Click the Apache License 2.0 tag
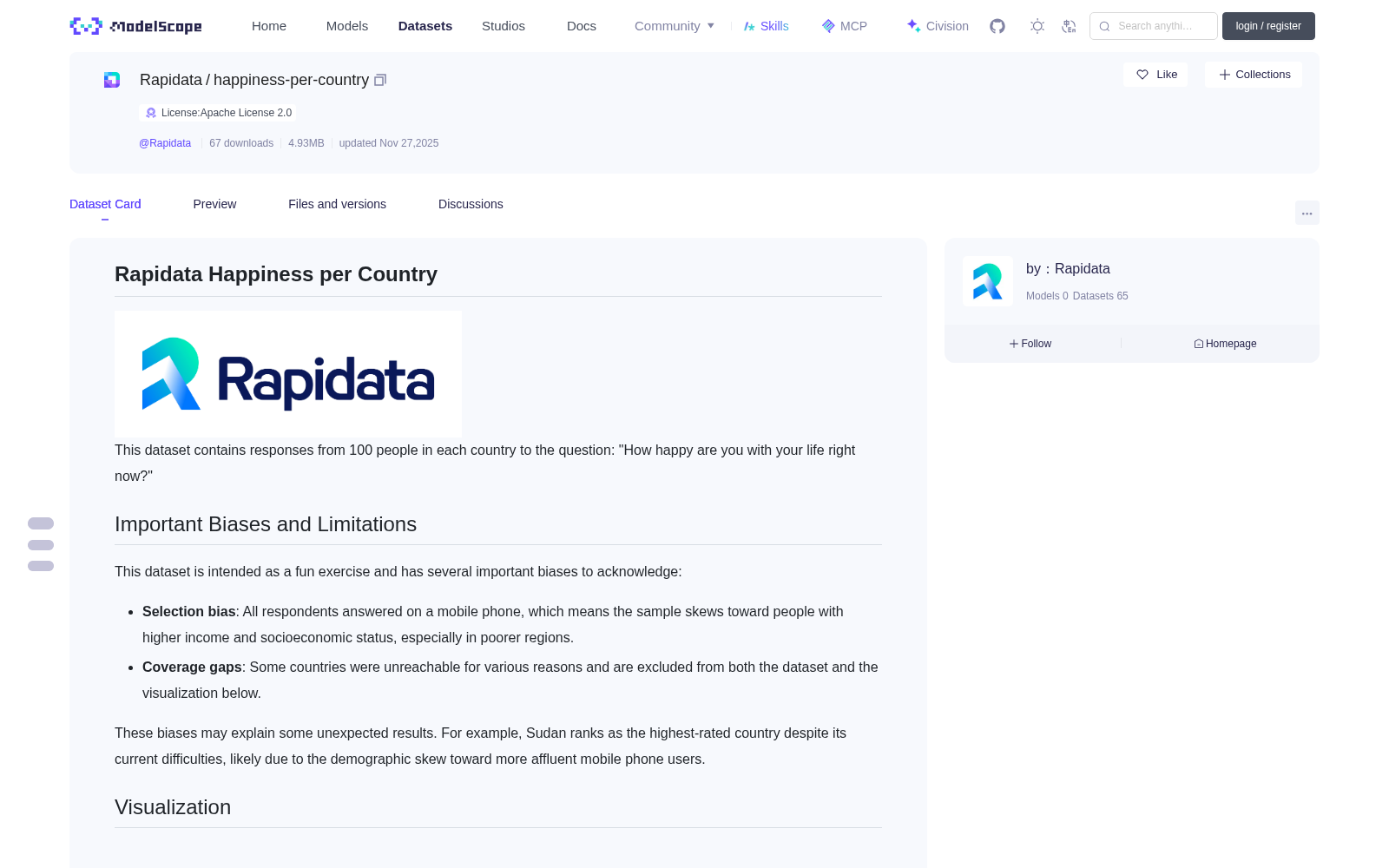This screenshot has width=1389, height=868. (x=218, y=113)
